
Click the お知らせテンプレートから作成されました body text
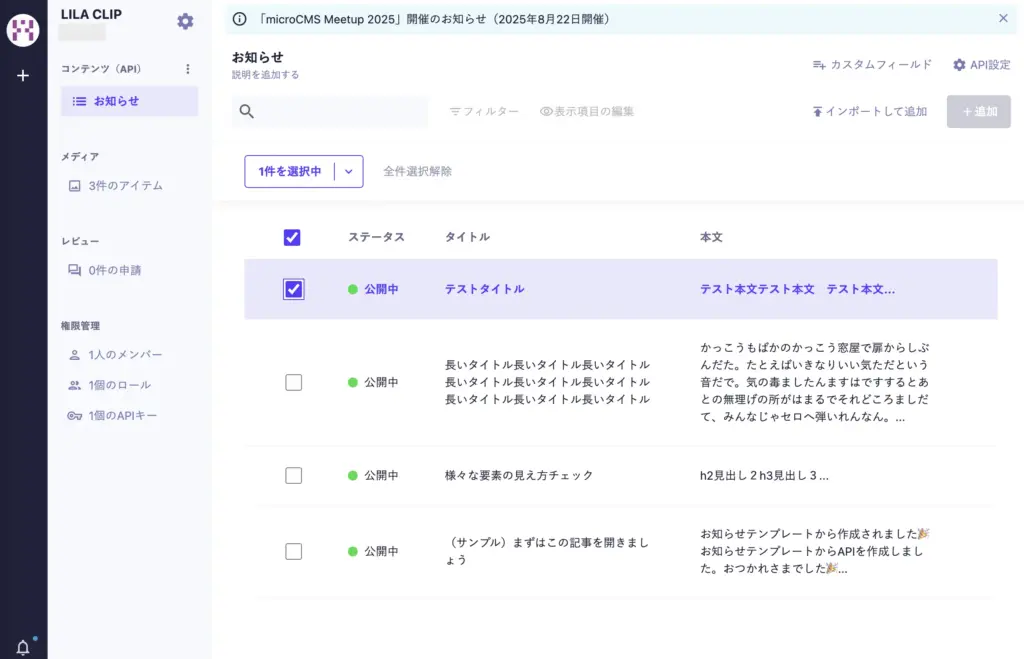814,551
